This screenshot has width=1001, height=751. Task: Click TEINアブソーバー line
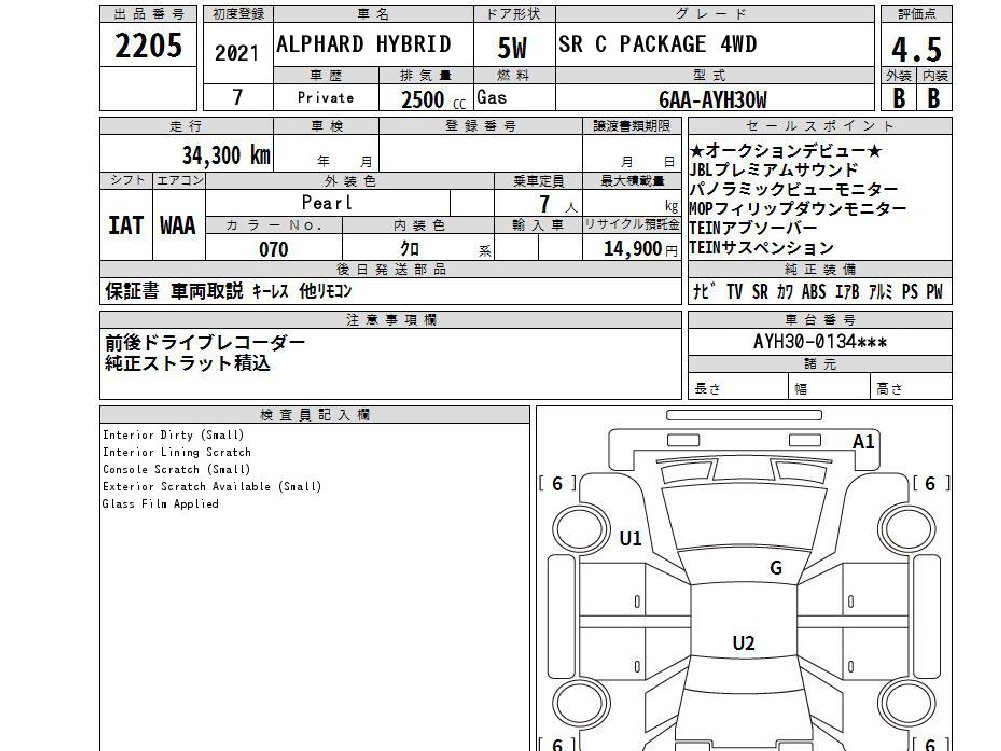(753, 228)
